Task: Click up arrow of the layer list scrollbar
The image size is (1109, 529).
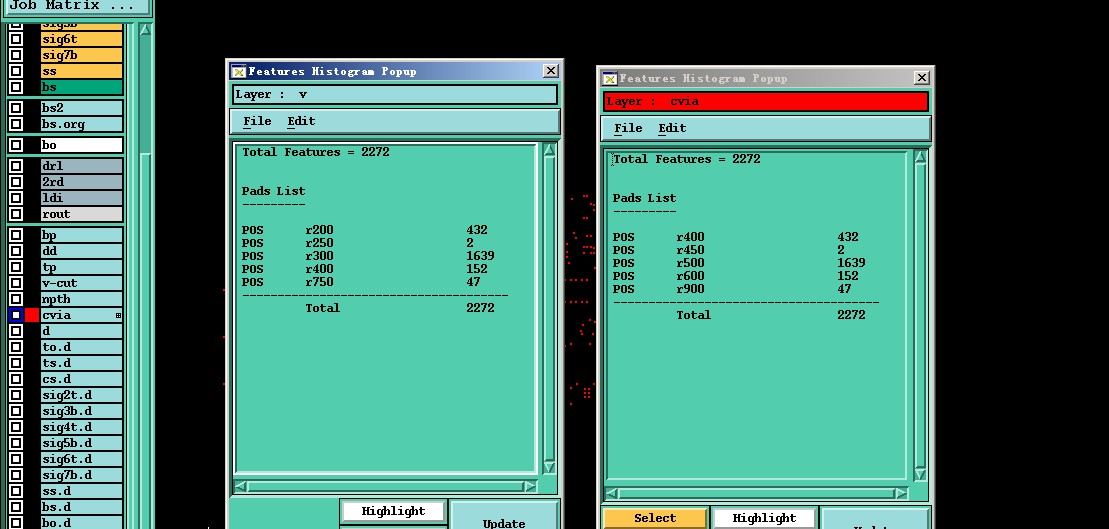Action: coord(144,29)
